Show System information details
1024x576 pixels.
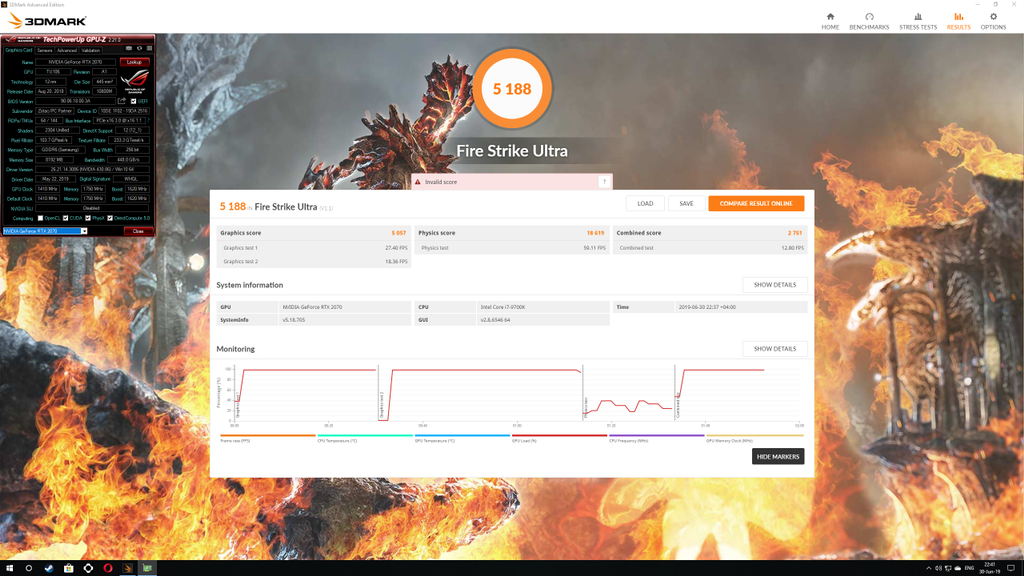click(x=775, y=285)
